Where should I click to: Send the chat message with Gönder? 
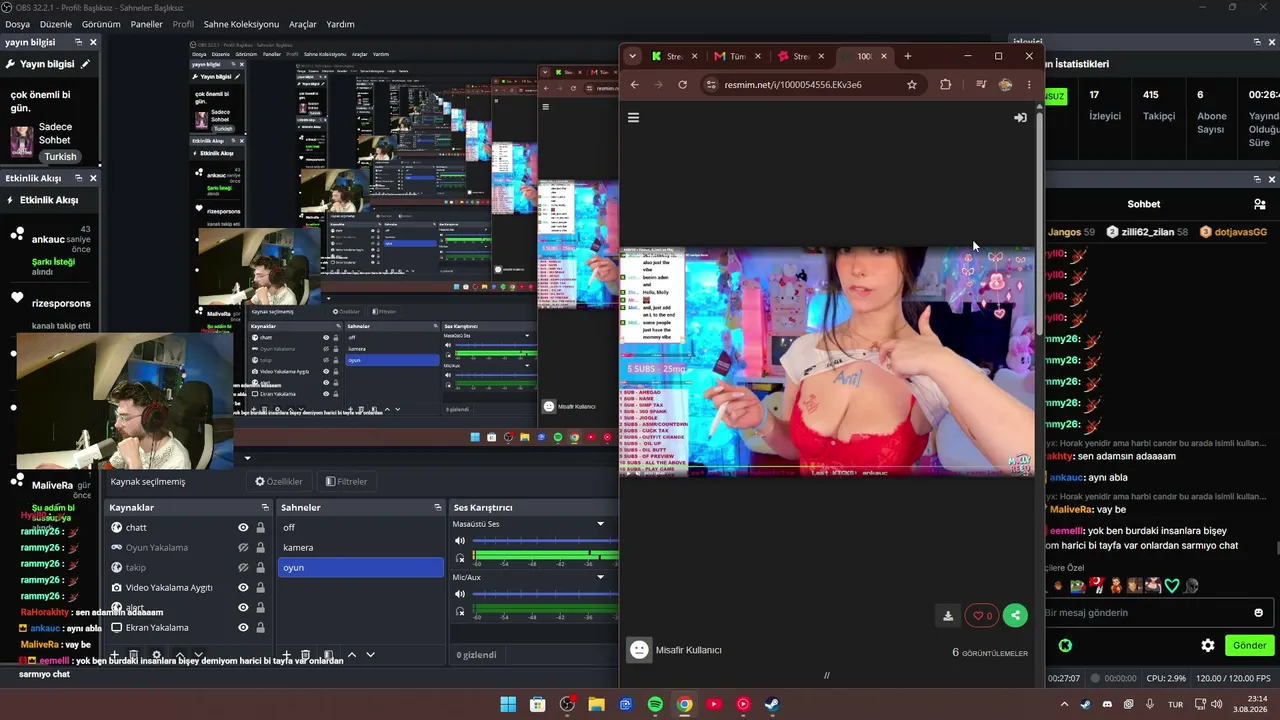pyautogui.click(x=1249, y=646)
